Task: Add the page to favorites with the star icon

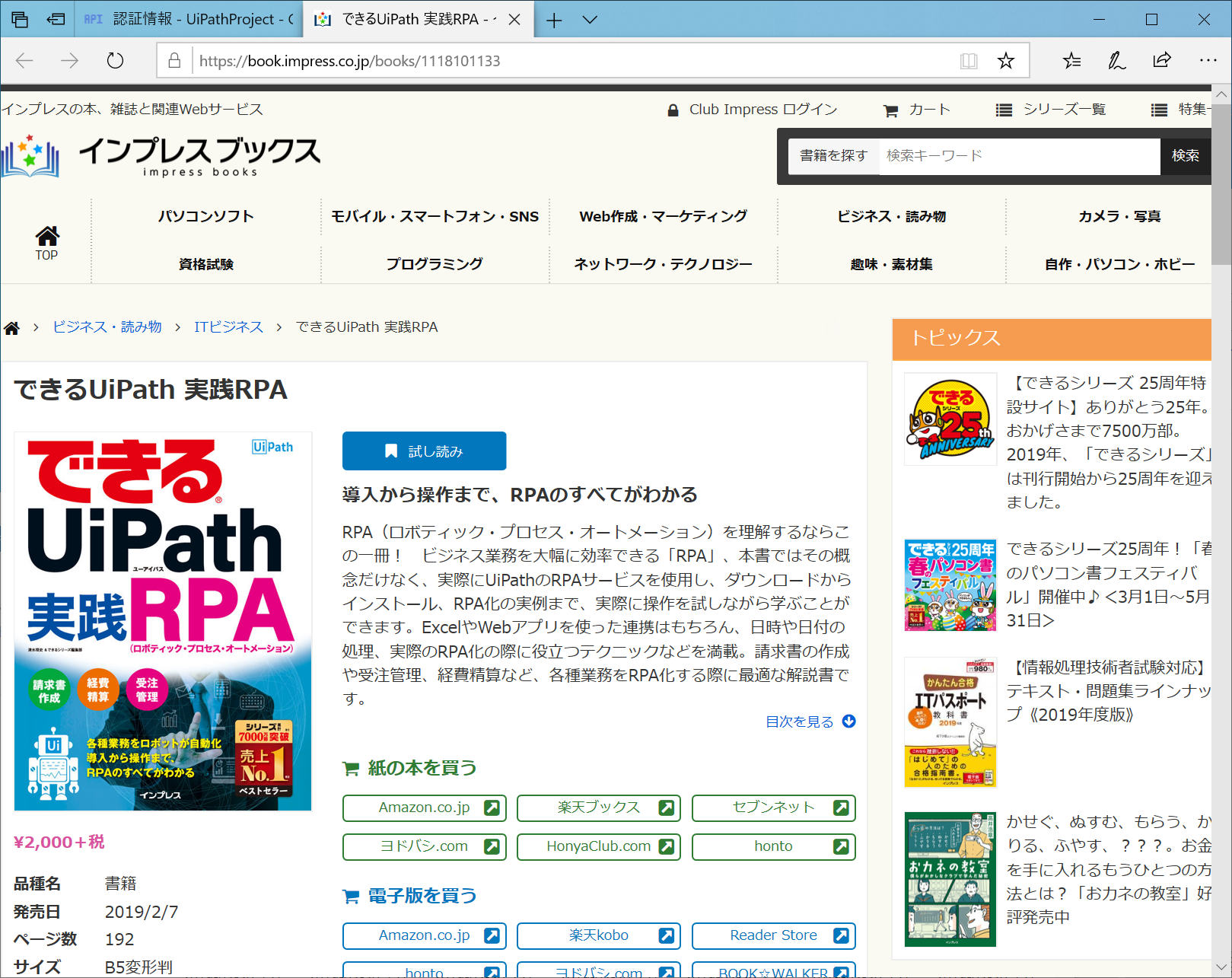Action: coord(1008,60)
